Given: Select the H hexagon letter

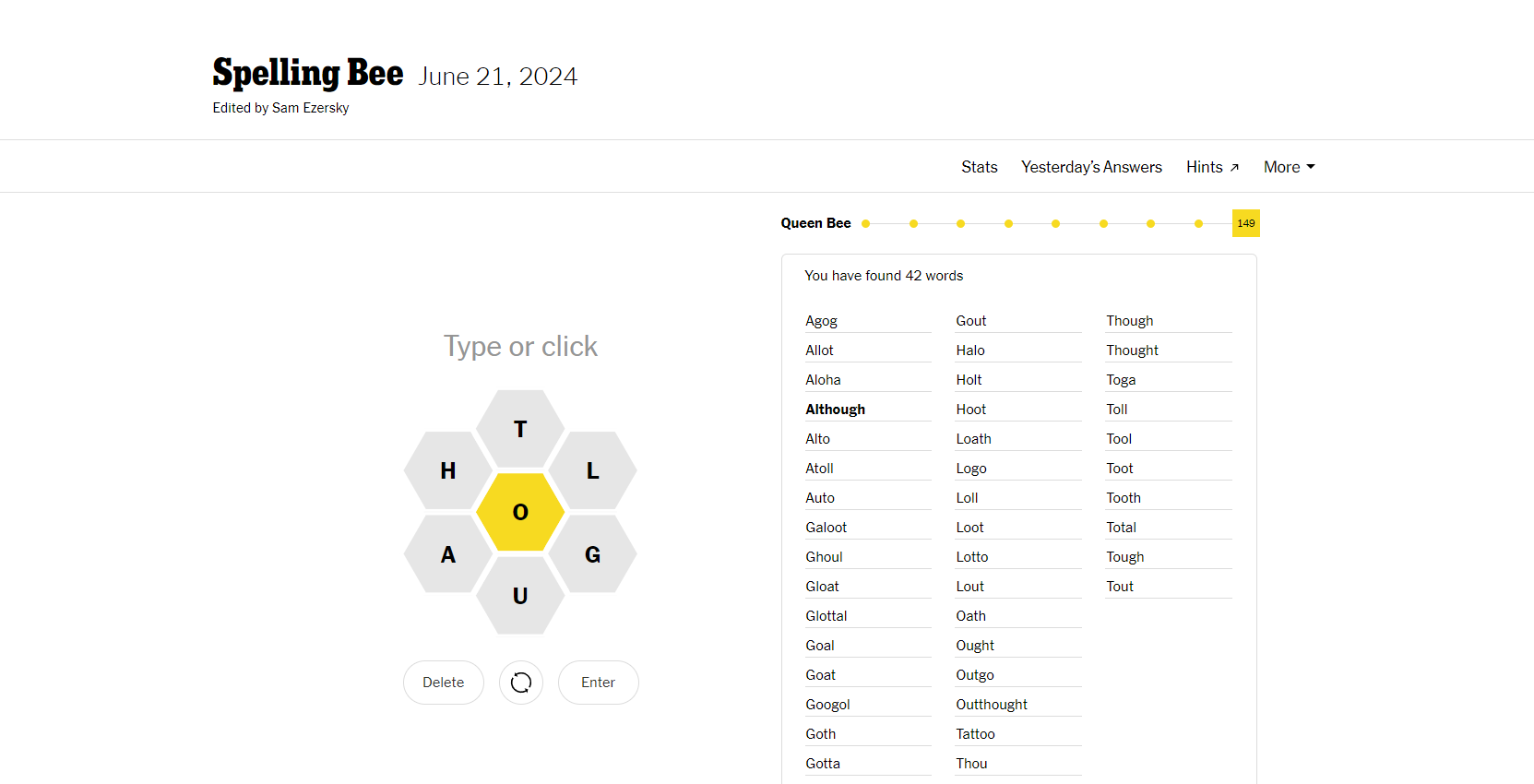Looking at the screenshot, I should pyautogui.click(x=448, y=470).
